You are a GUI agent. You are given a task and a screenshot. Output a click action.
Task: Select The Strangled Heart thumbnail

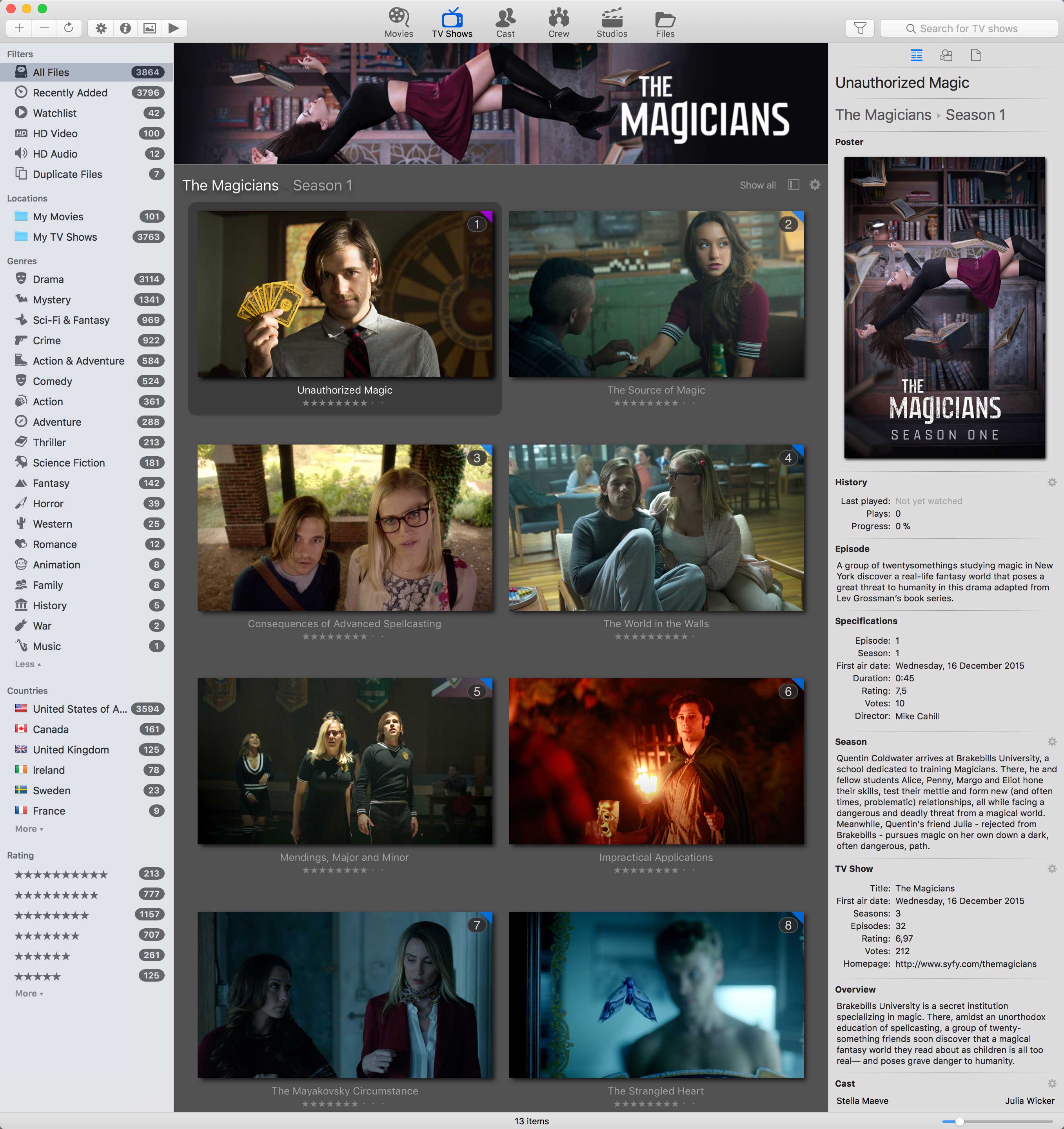point(656,995)
